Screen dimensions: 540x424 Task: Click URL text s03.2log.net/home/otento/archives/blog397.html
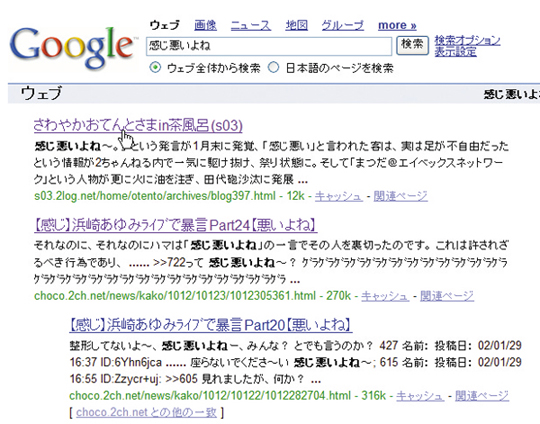(155, 196)
